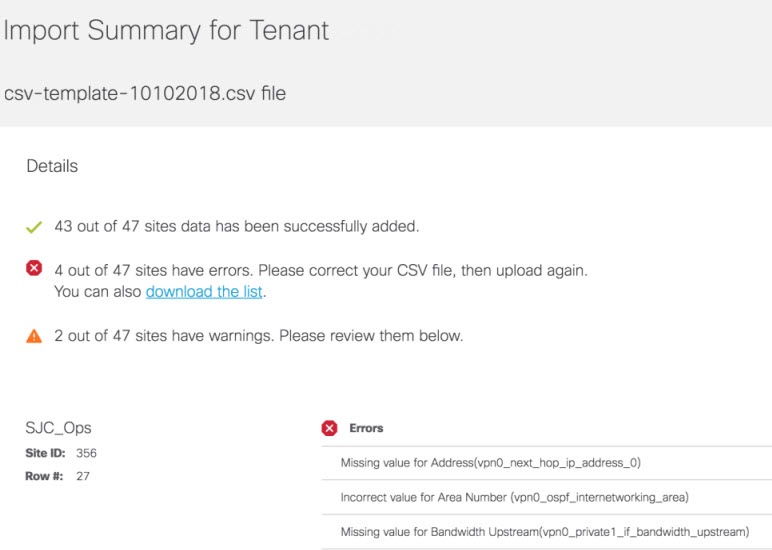
Task: Click the Row # label
Action: coord(44,476)
